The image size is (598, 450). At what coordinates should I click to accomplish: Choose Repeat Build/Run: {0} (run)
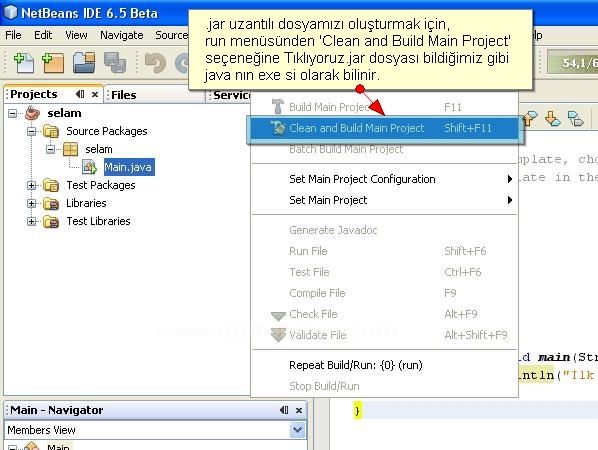384,365
